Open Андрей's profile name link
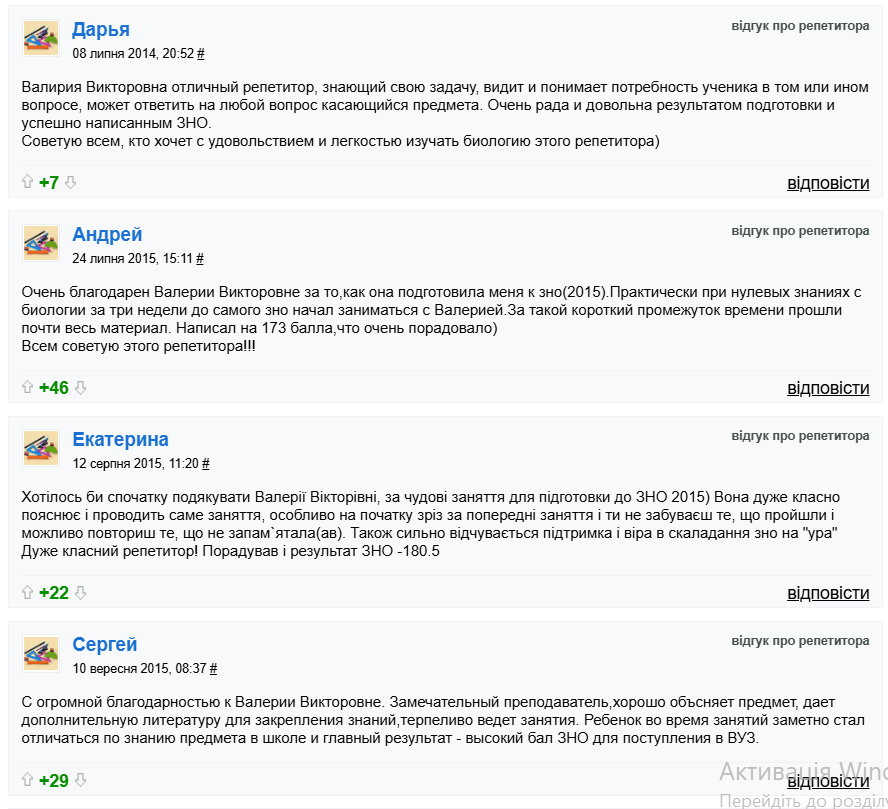888x809 pixels. (107, 234)
